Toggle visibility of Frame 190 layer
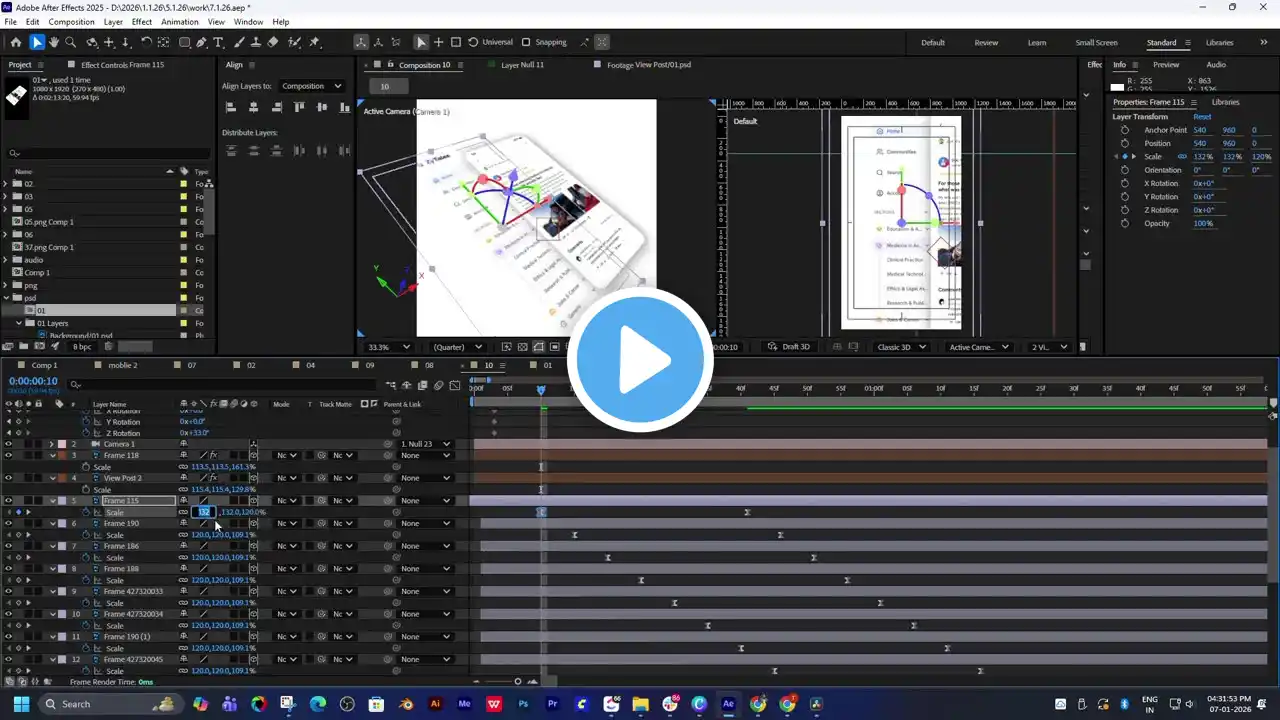 click(x=9, y=523)
